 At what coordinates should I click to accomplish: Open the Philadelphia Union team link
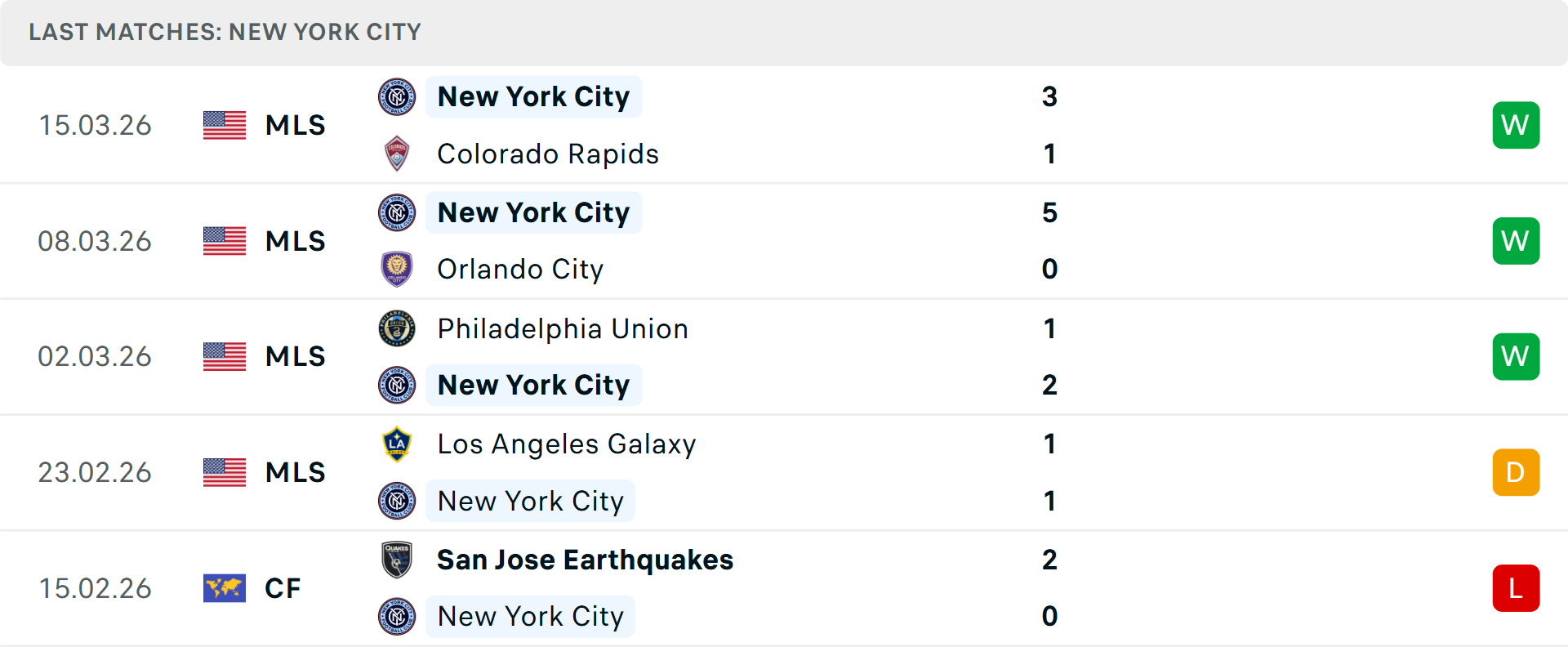tap(563, 328)
